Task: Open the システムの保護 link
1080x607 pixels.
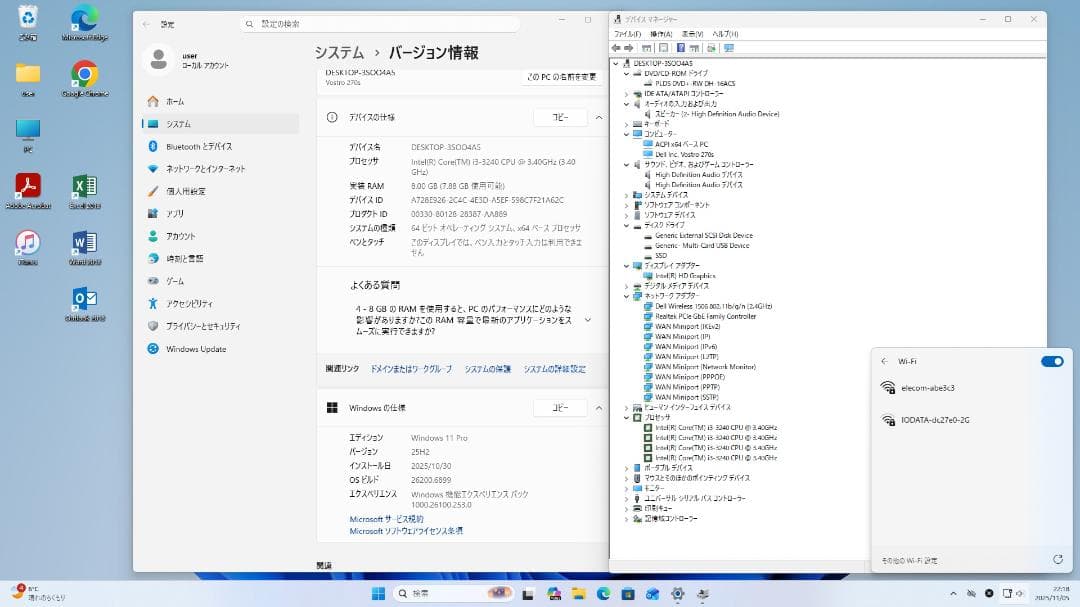Action: pyautogui.click(x=489, y=369)
